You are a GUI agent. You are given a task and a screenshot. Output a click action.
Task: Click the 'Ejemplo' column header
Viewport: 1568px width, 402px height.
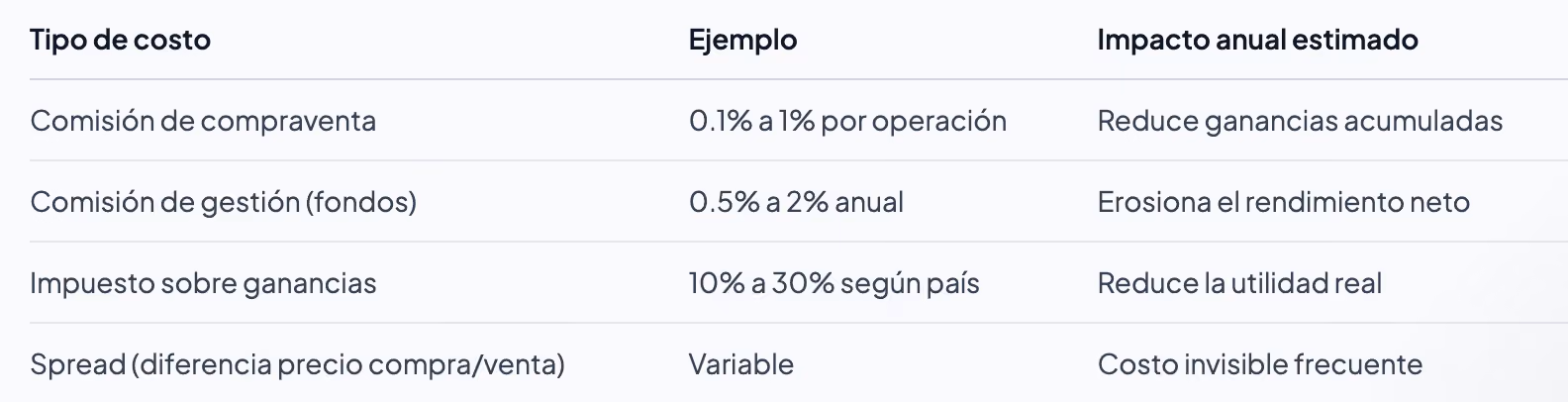[742, 41]
